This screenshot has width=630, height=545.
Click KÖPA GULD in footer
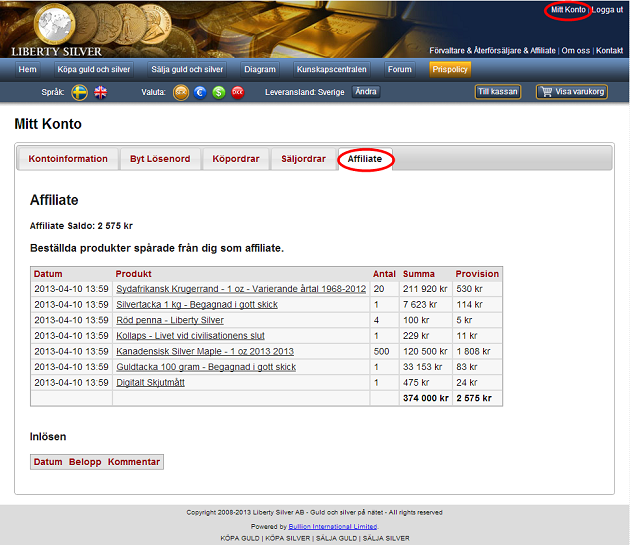pos(240,538)
